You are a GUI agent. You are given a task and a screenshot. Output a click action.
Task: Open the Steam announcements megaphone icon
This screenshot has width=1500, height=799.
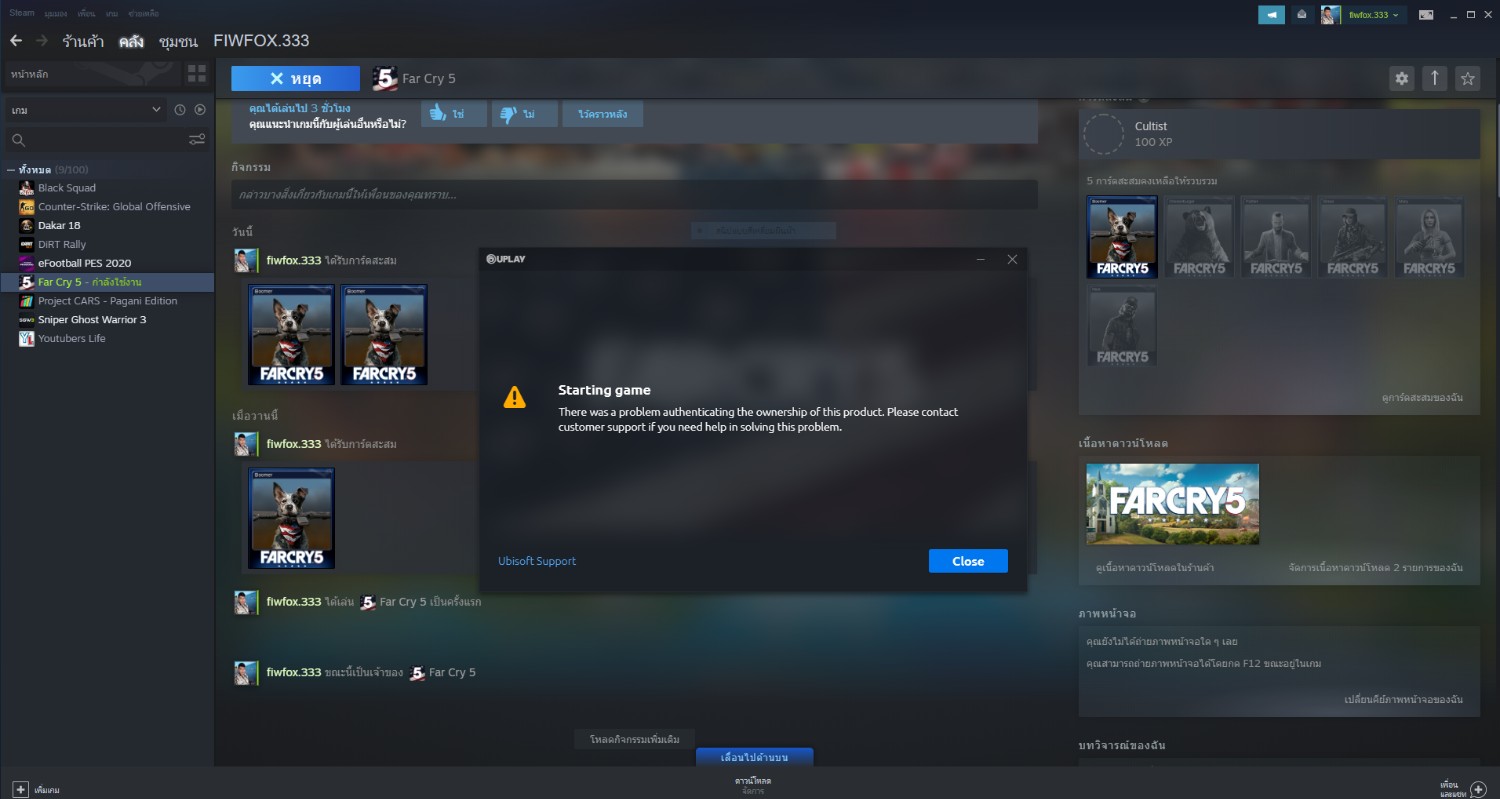pos(1272,15)
